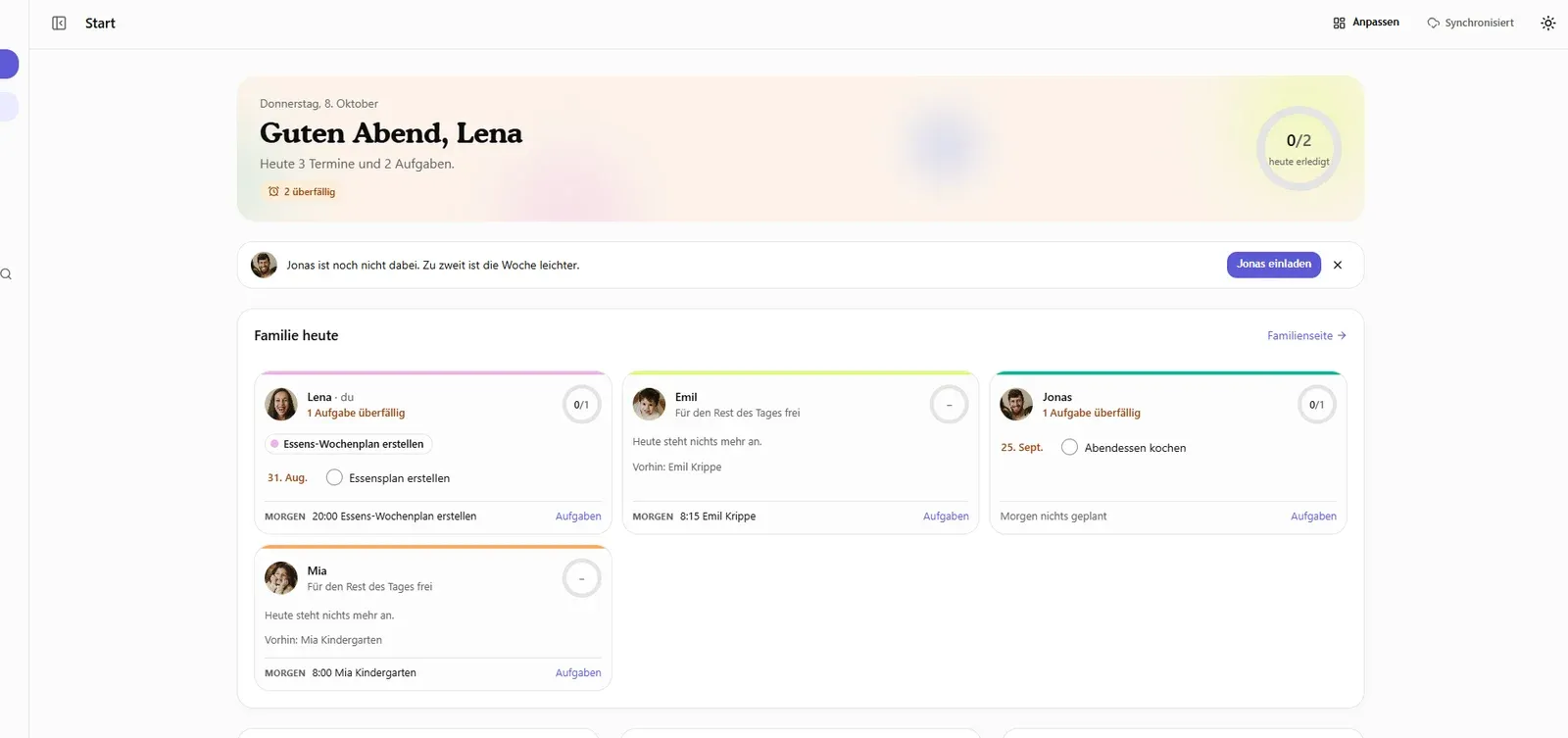Open Aufgaben link in Lena's card

click(x=578, y=517)
